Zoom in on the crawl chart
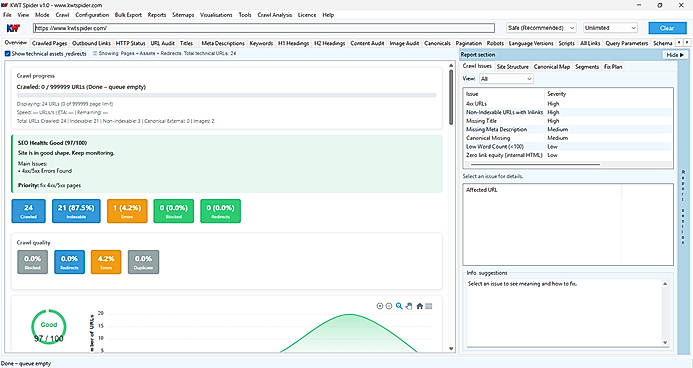The width and height of the screenshot is (693, 368). [x=379, y=306]
